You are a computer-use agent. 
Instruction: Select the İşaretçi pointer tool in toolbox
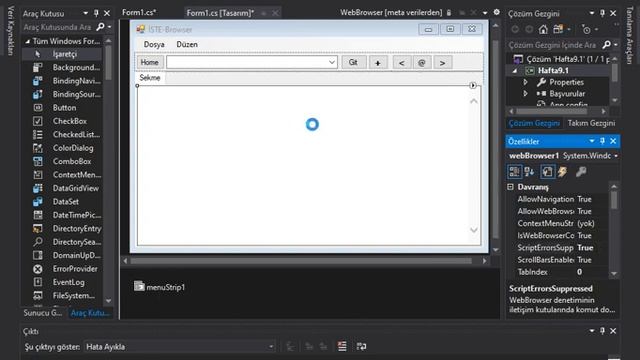[62, 54]
